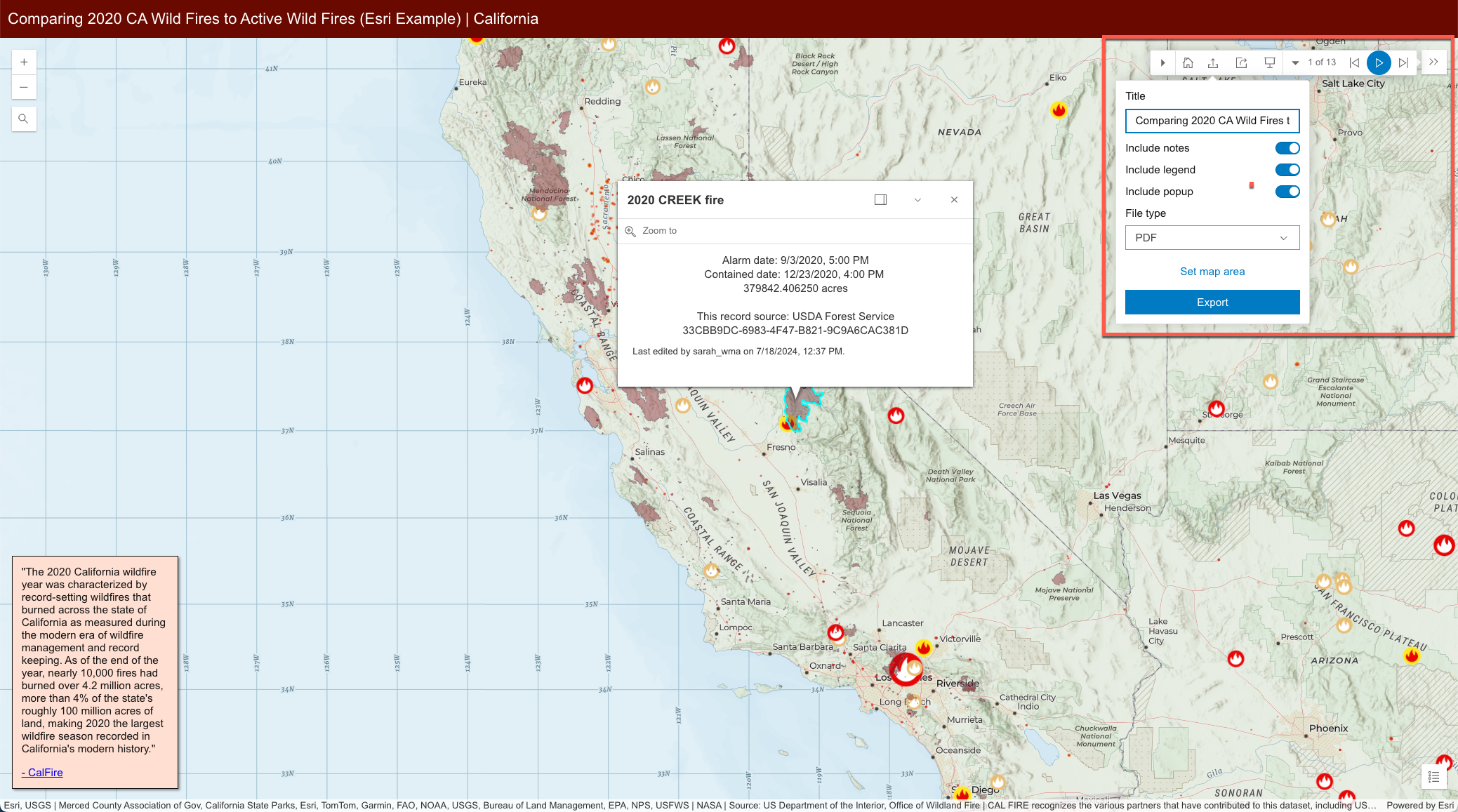
Task: Turn off Include popup switch
Action: click(1287, 192)
